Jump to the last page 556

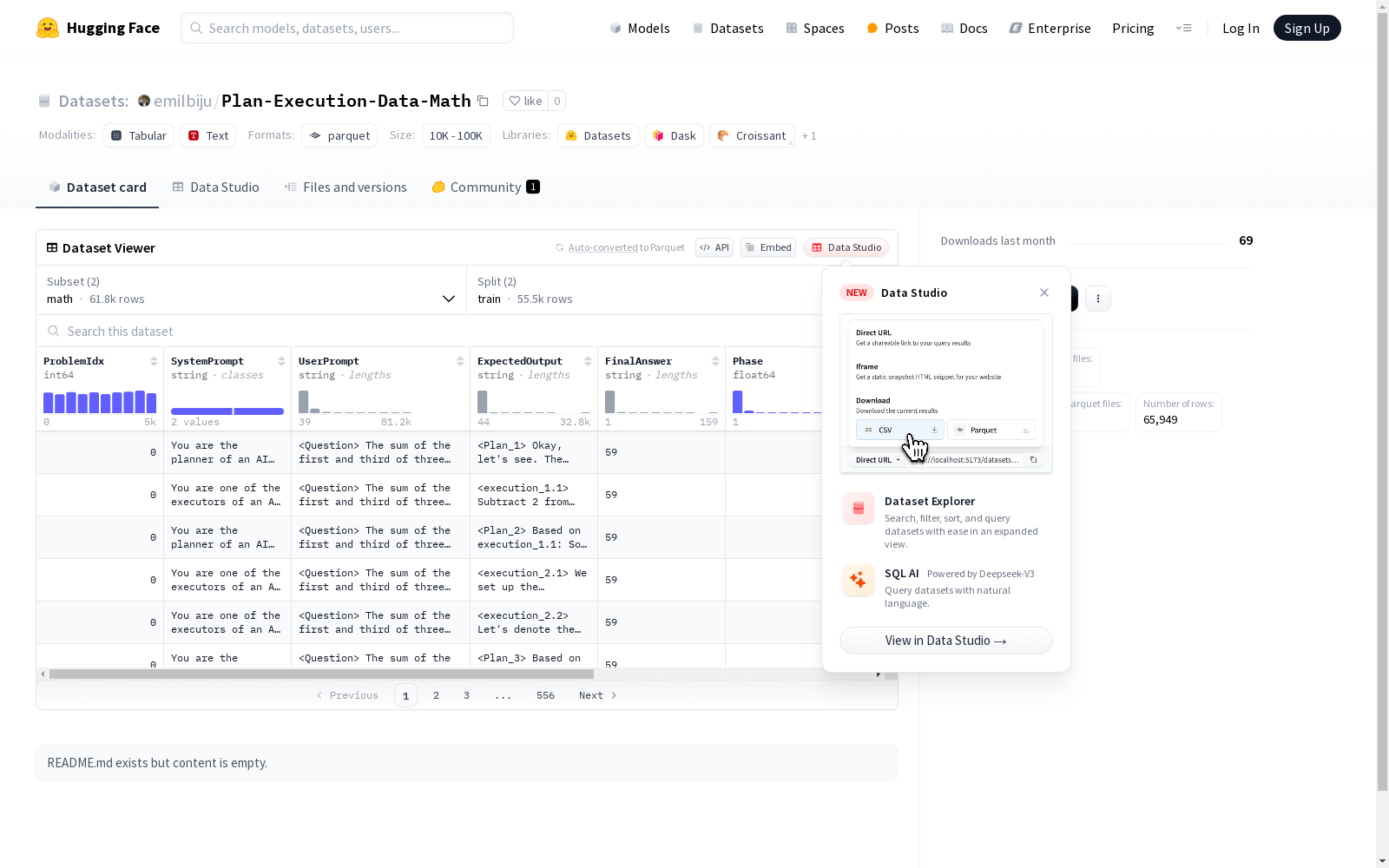pyautogui.click(x=545, y=695)
